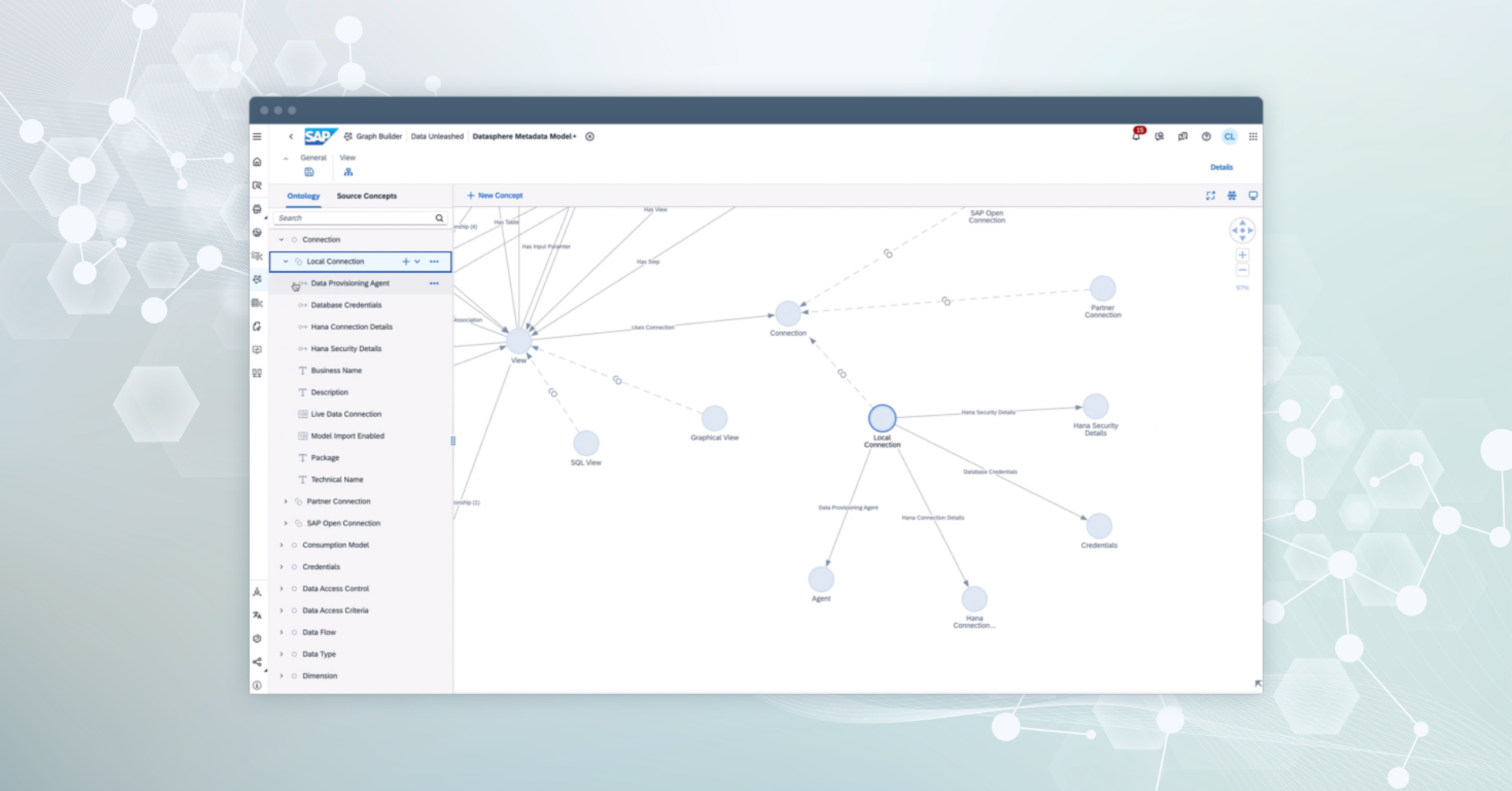Select Hana Security Details in the tree
The width and height of the screenshot is (1512, 791).
361,349
